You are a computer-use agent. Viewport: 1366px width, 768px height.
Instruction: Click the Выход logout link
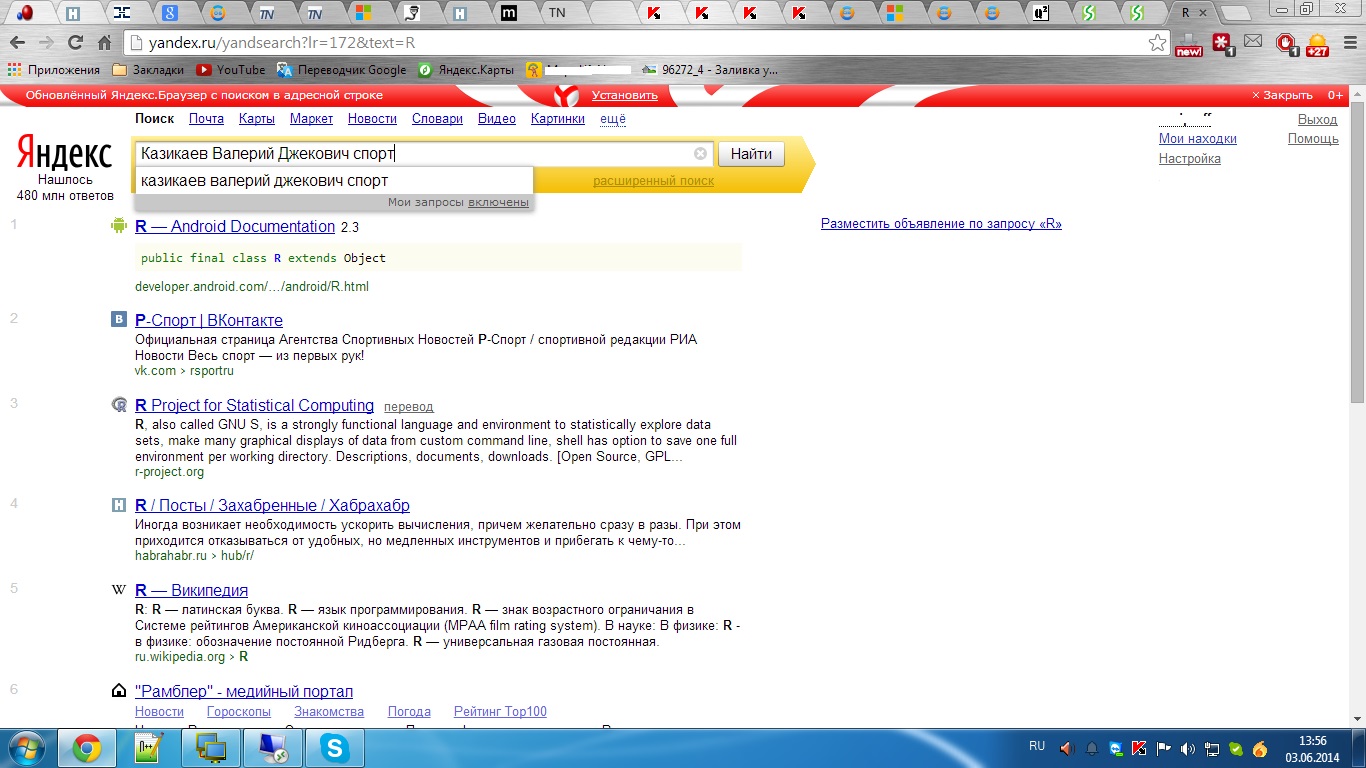(1317, 119)
